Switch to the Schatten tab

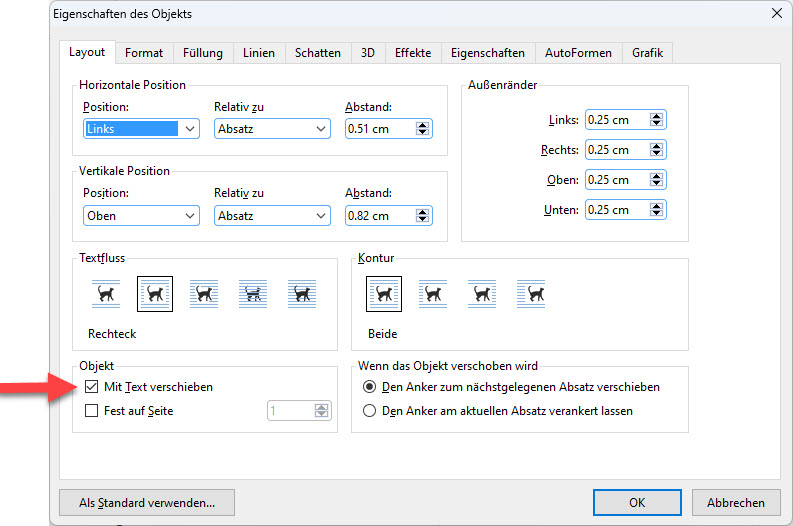pos(318,53)
